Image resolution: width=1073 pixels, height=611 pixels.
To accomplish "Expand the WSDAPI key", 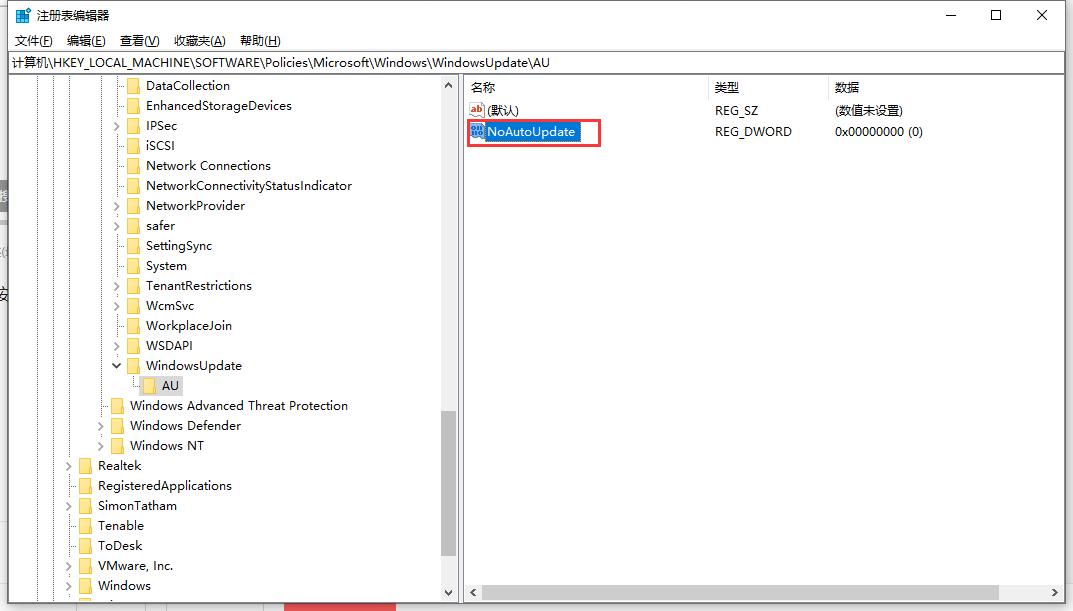I will (x=116, y=346).
